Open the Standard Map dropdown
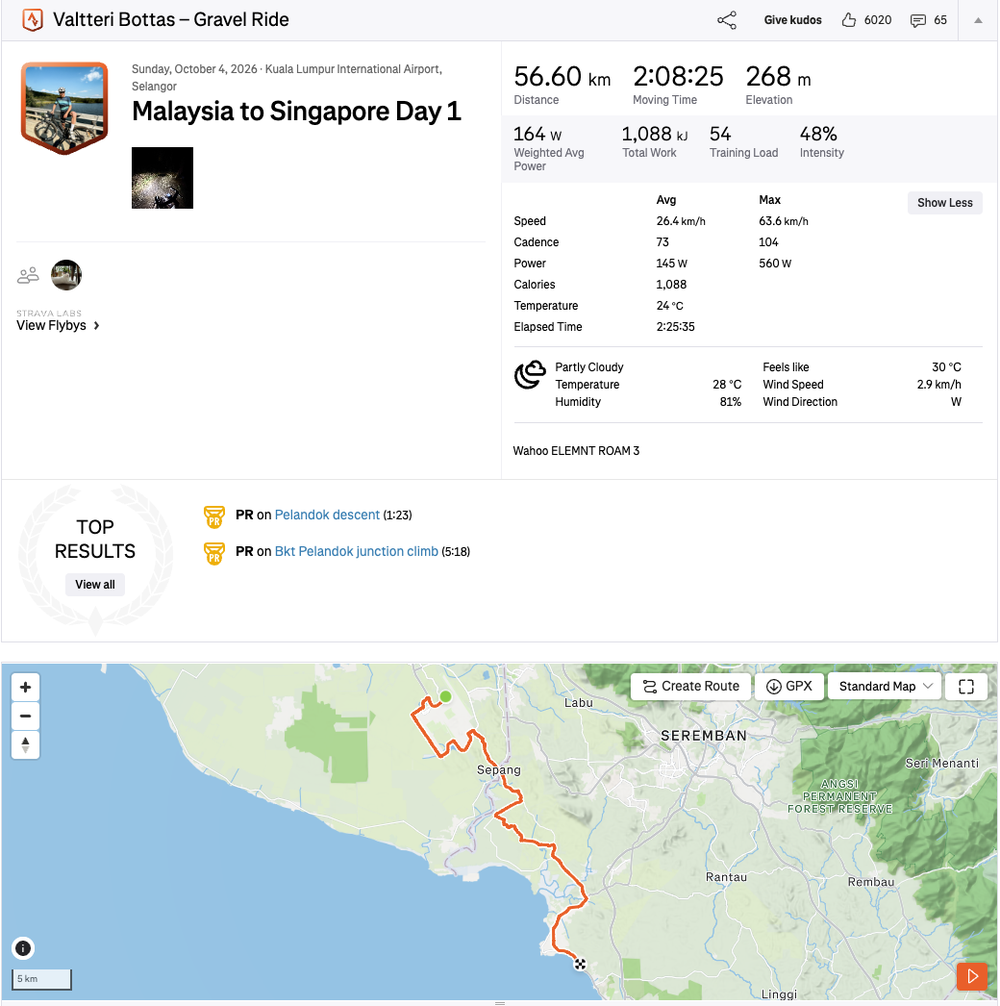The height and width of the screenshot is (1006, 1000). click(885, 686)
